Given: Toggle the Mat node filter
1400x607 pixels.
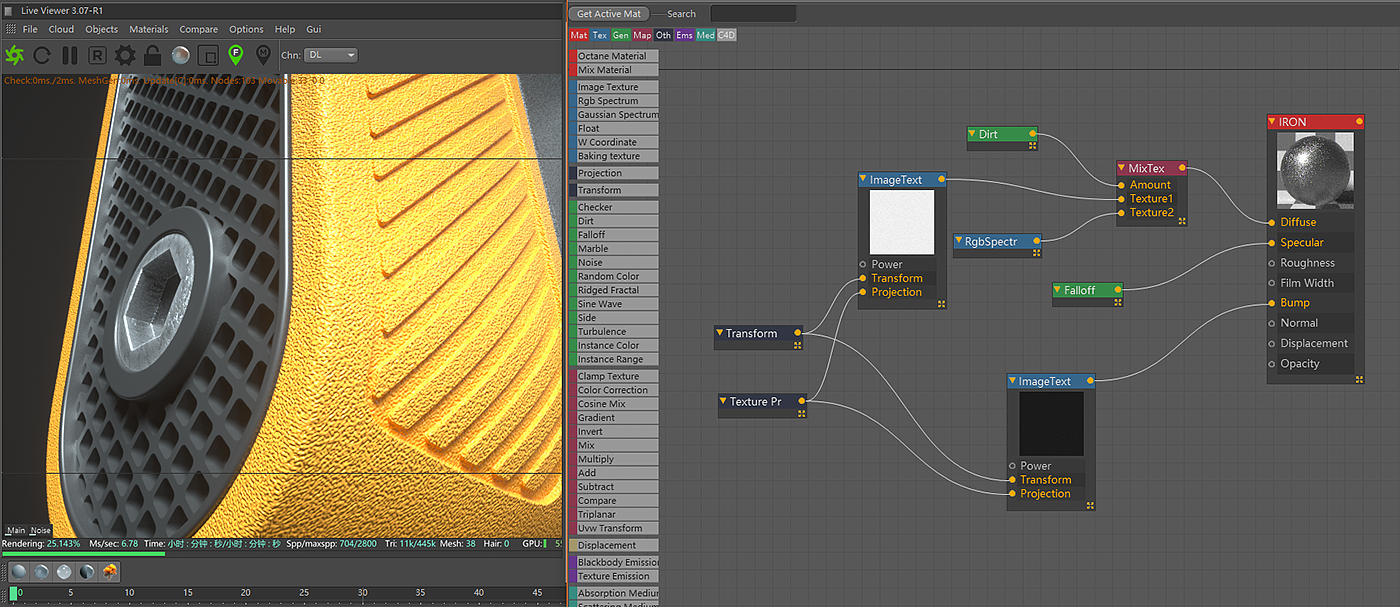Looking at the screenshot, I should (x=579, y=35).
